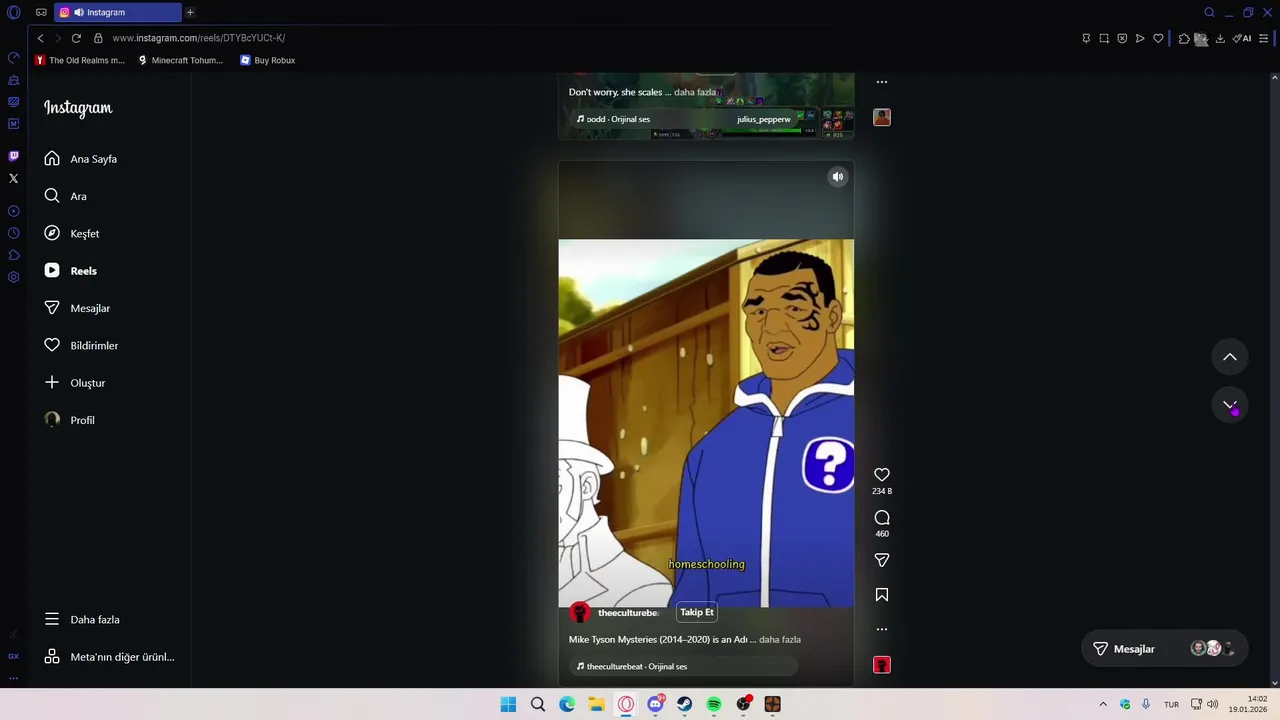Open Ana Sayfa home in Instagram sidebar
The width and height of the screenshot is (1280, 720).
[80, 159]
